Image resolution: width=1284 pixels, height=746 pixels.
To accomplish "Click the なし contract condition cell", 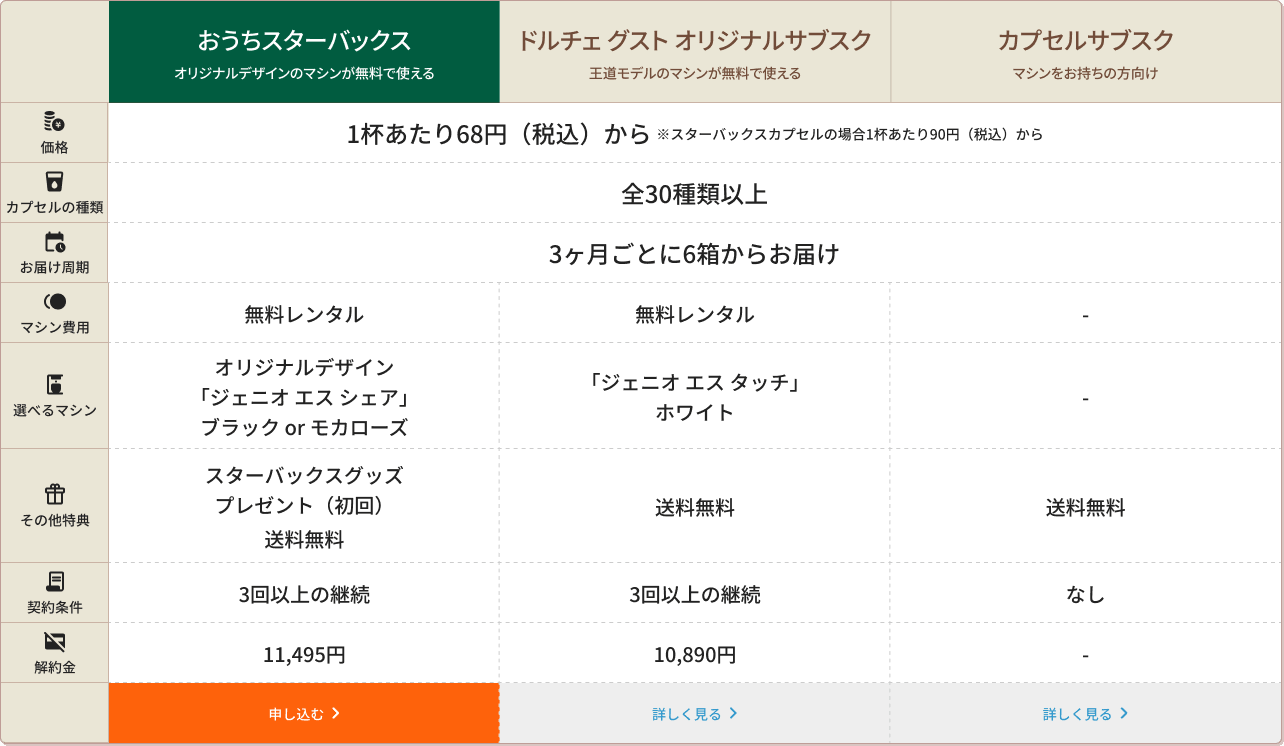I will [x=1086, y=595].
